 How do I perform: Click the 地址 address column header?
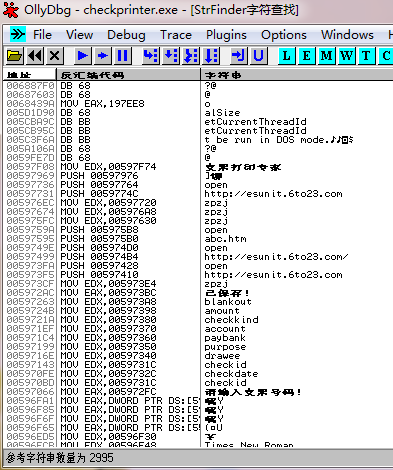click(29, 75)
